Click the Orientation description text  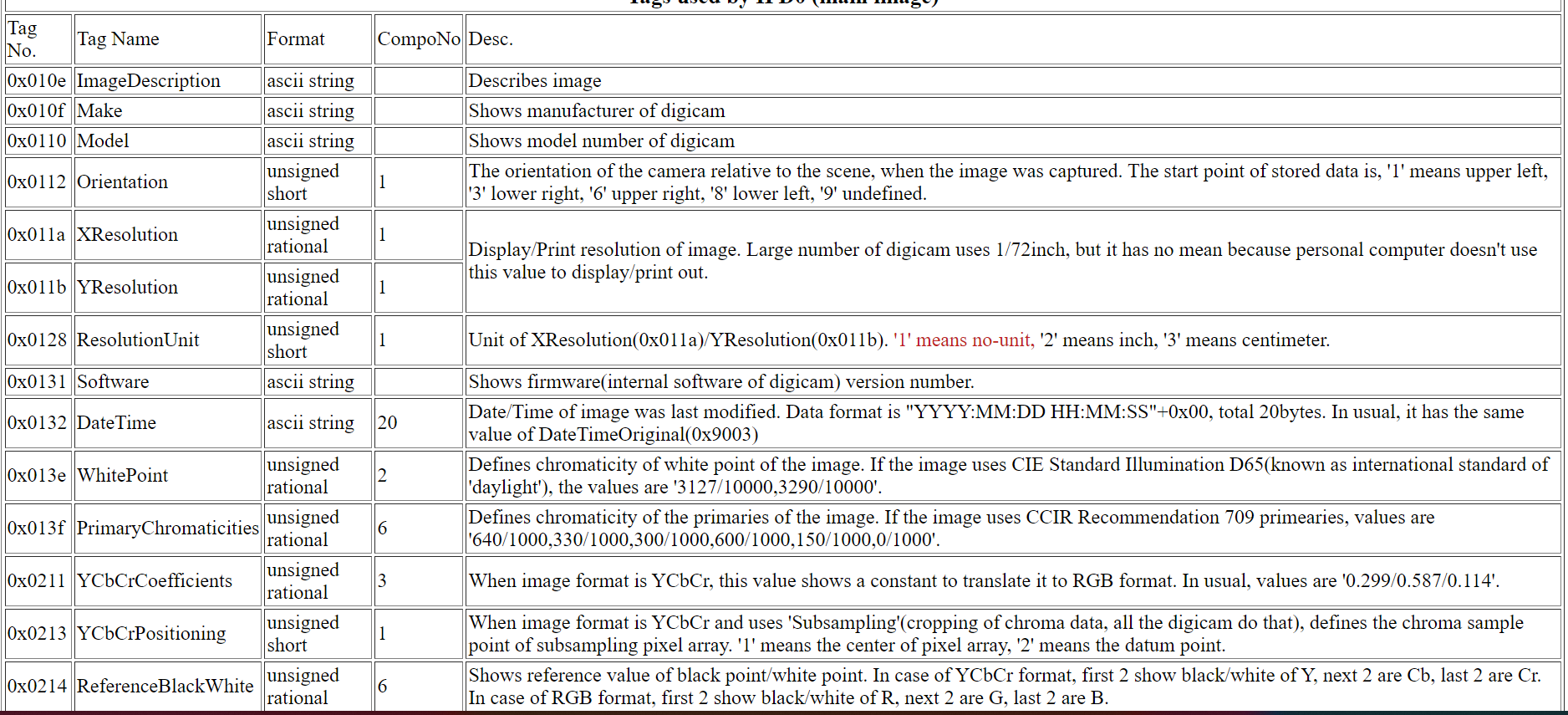(x=1008, y=182)
